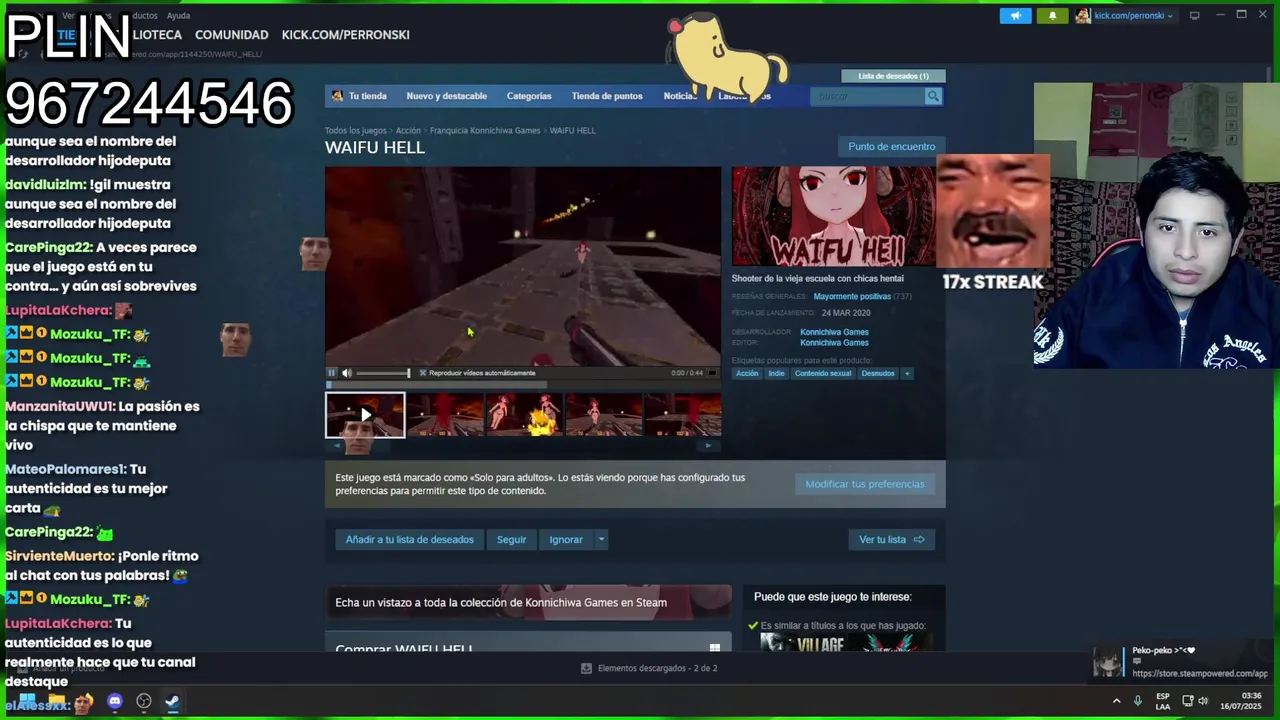Viewport: 1280px width, 720px height.
Task: Open Steam notifications bell
Action: pos(1052,16)
